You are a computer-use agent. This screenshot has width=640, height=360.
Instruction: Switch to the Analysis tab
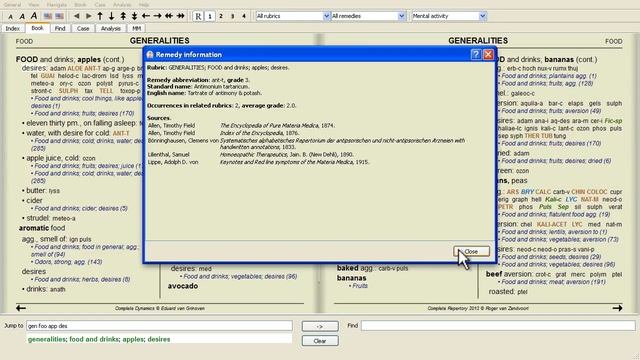tap(111, 29)
